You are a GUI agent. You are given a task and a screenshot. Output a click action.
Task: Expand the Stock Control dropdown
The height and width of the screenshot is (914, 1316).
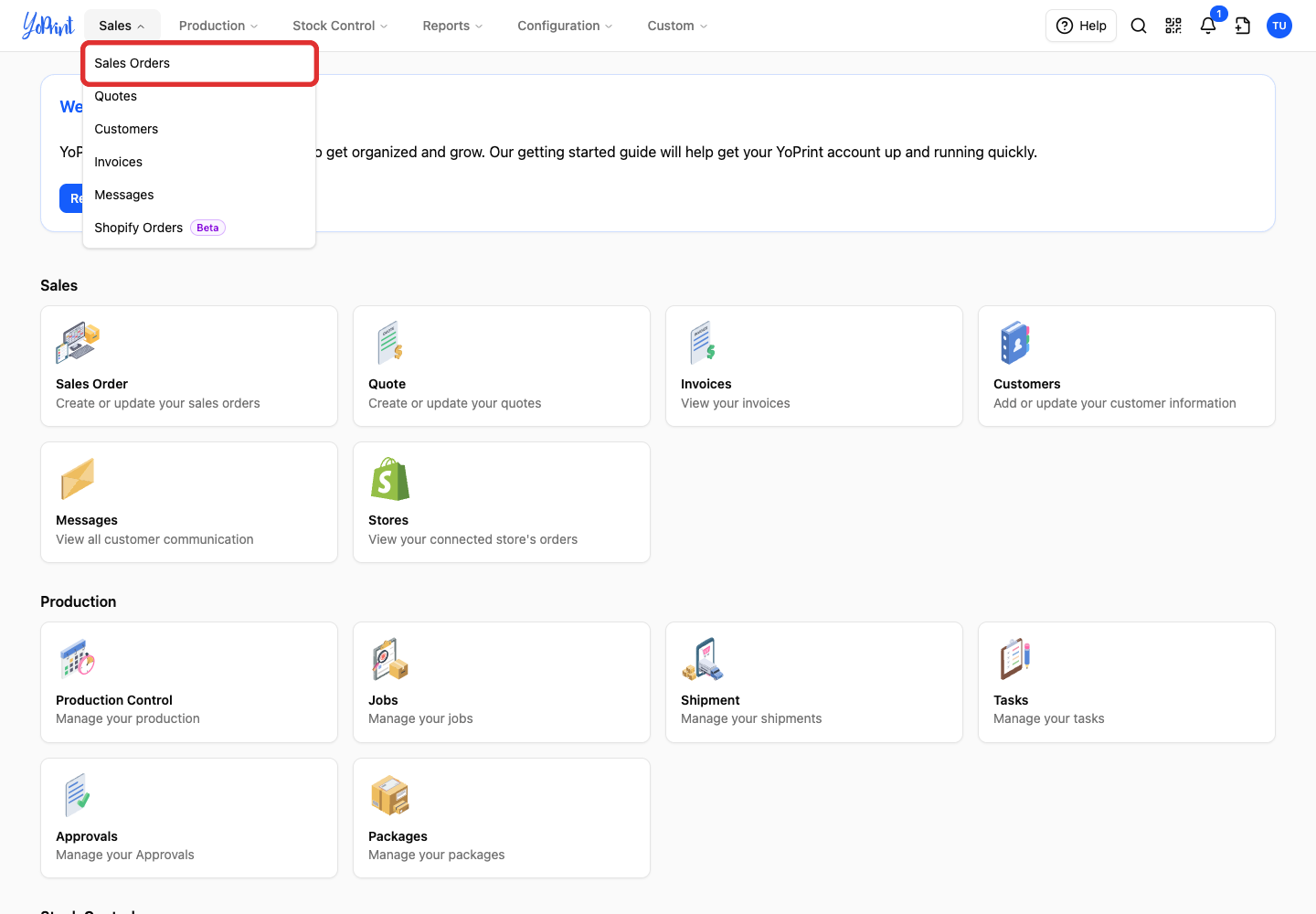click(x=340, y=26)
